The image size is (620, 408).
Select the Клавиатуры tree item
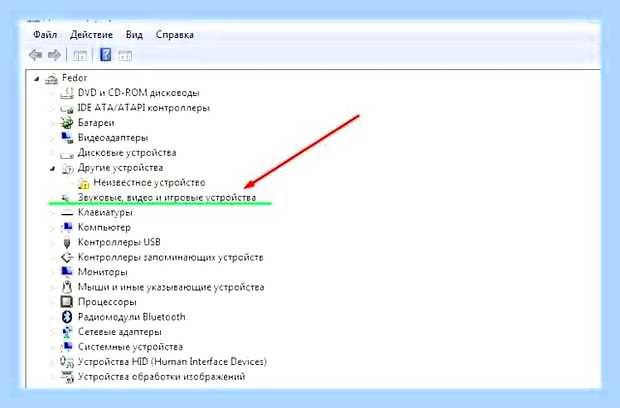[105, 212]
